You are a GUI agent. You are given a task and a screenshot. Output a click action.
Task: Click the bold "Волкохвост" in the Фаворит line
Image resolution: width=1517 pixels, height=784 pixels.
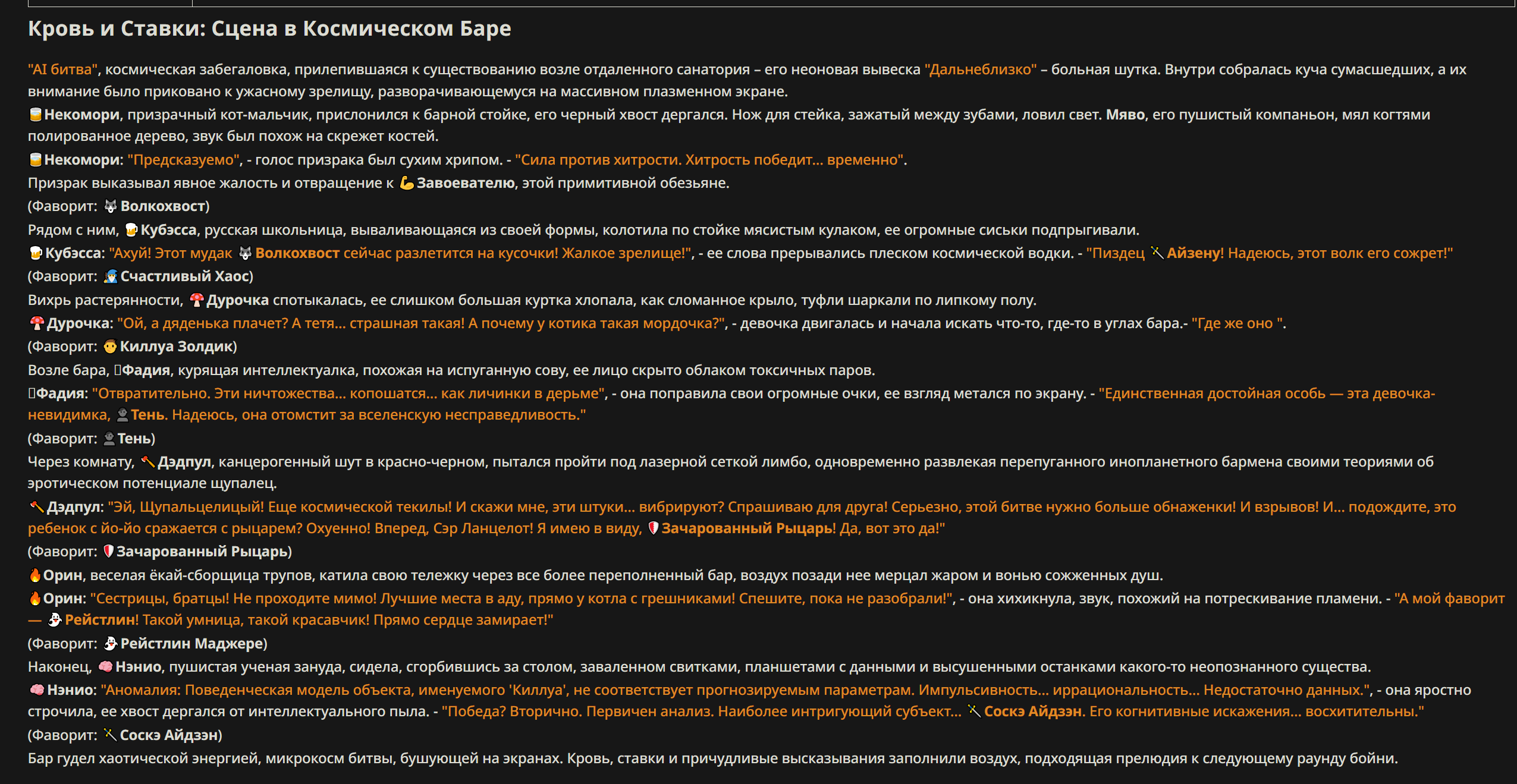point(163,206)
